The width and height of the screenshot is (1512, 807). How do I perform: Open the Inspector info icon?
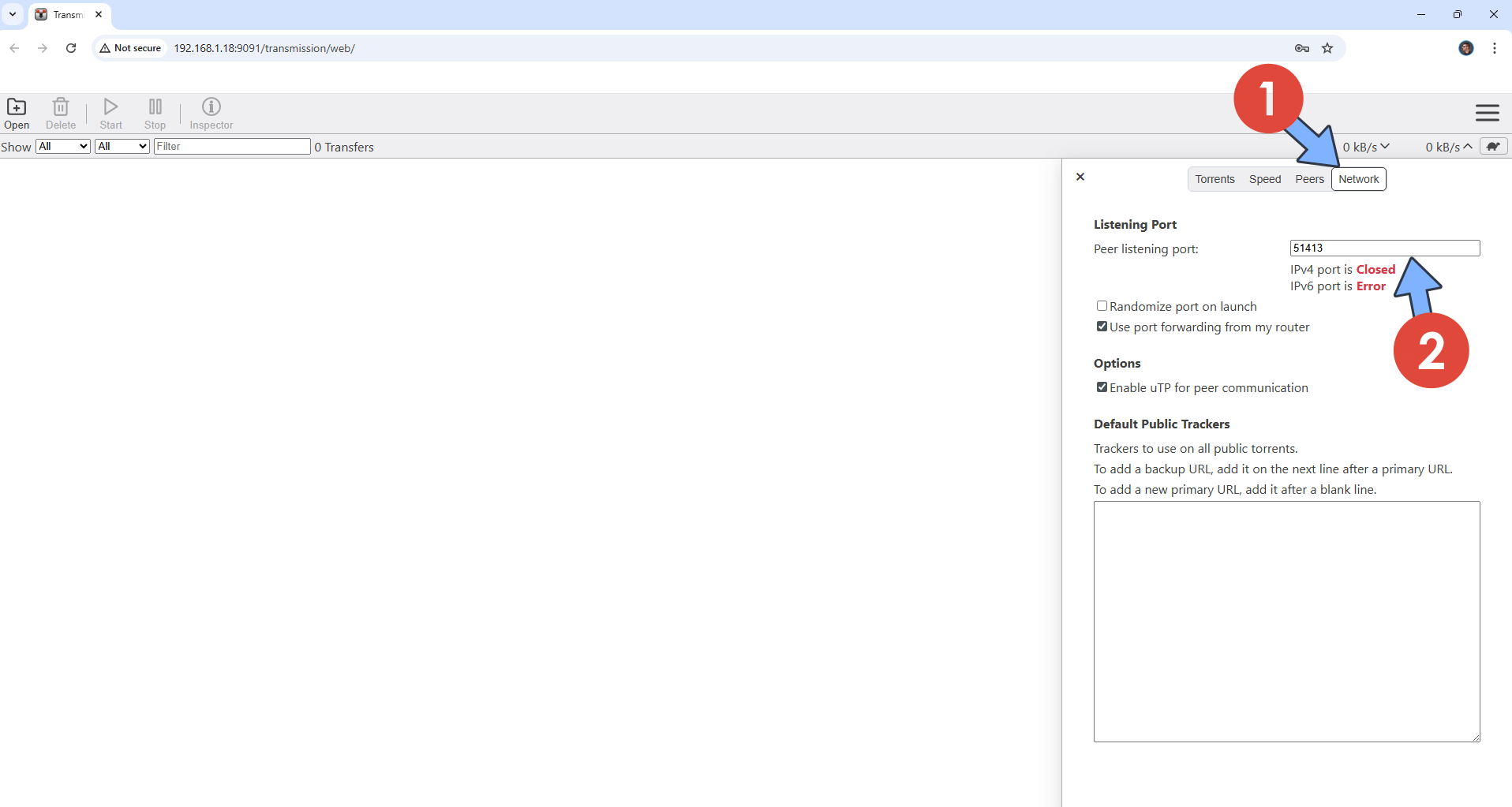[211, 107]
